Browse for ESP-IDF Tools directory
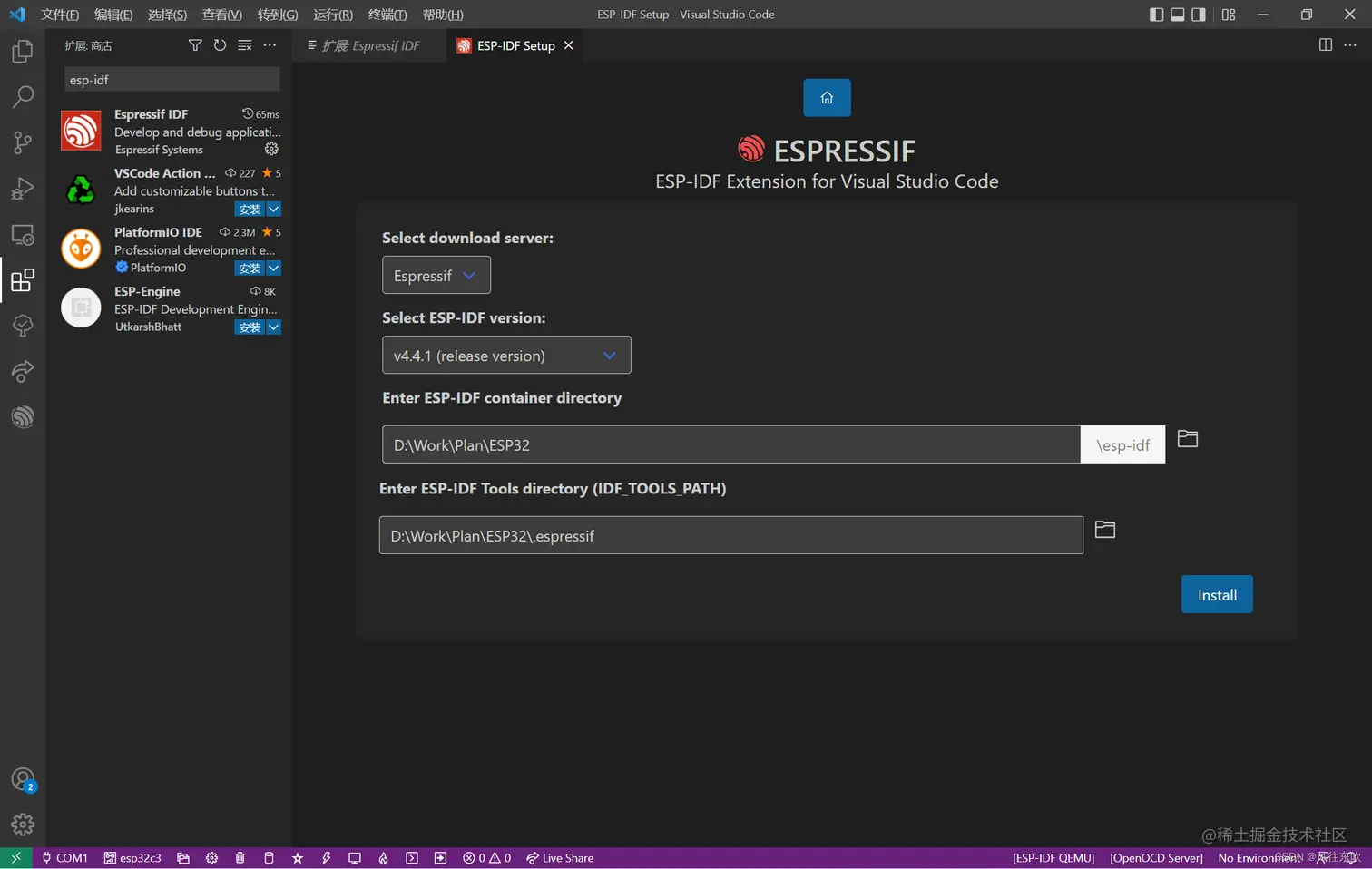The width and height of the screenshot is (1372, 869). click(1104, 530)
